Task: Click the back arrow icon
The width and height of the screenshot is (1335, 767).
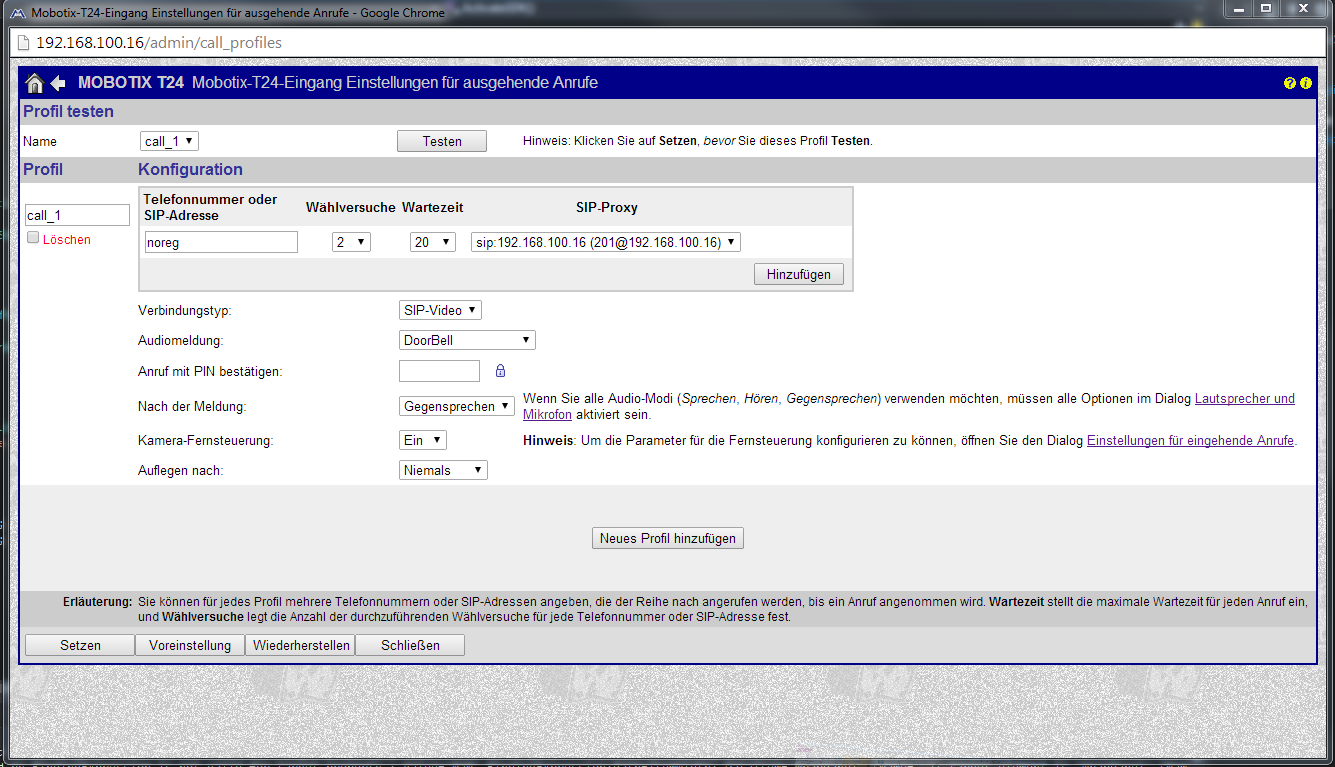Action: (x=58, y=83)
